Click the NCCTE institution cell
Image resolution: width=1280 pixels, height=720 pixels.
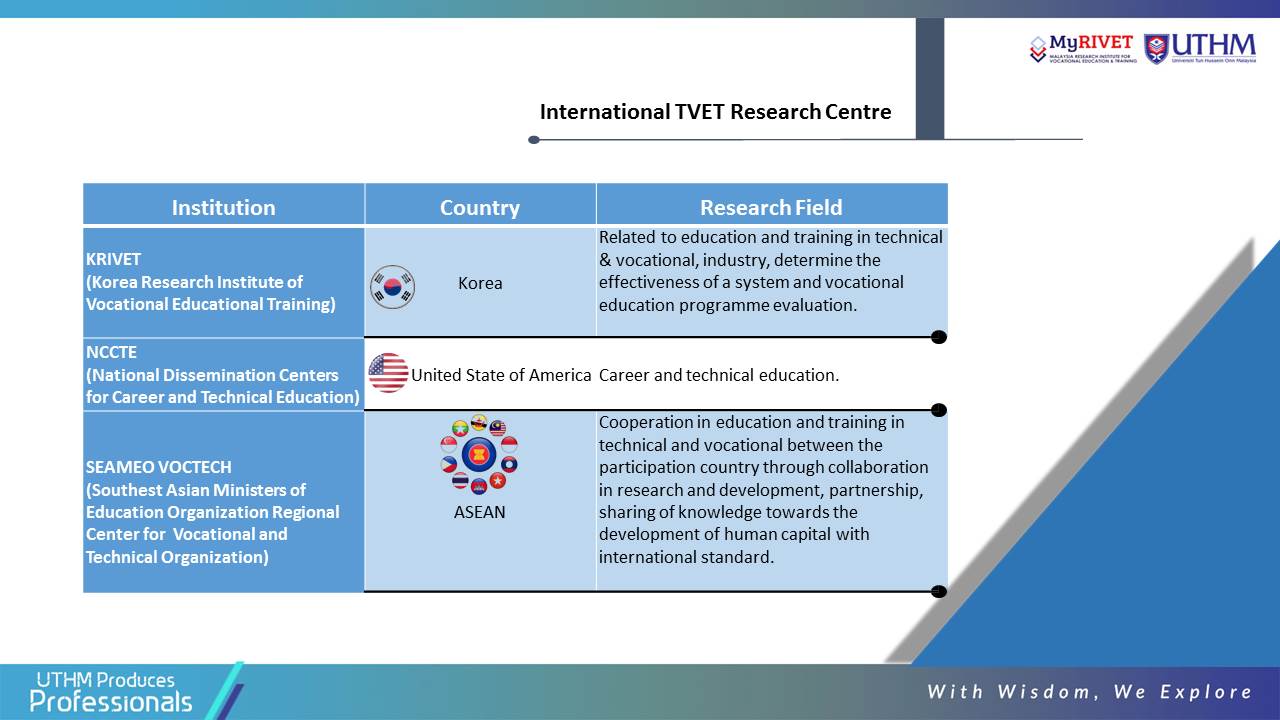tap(223, 374)
